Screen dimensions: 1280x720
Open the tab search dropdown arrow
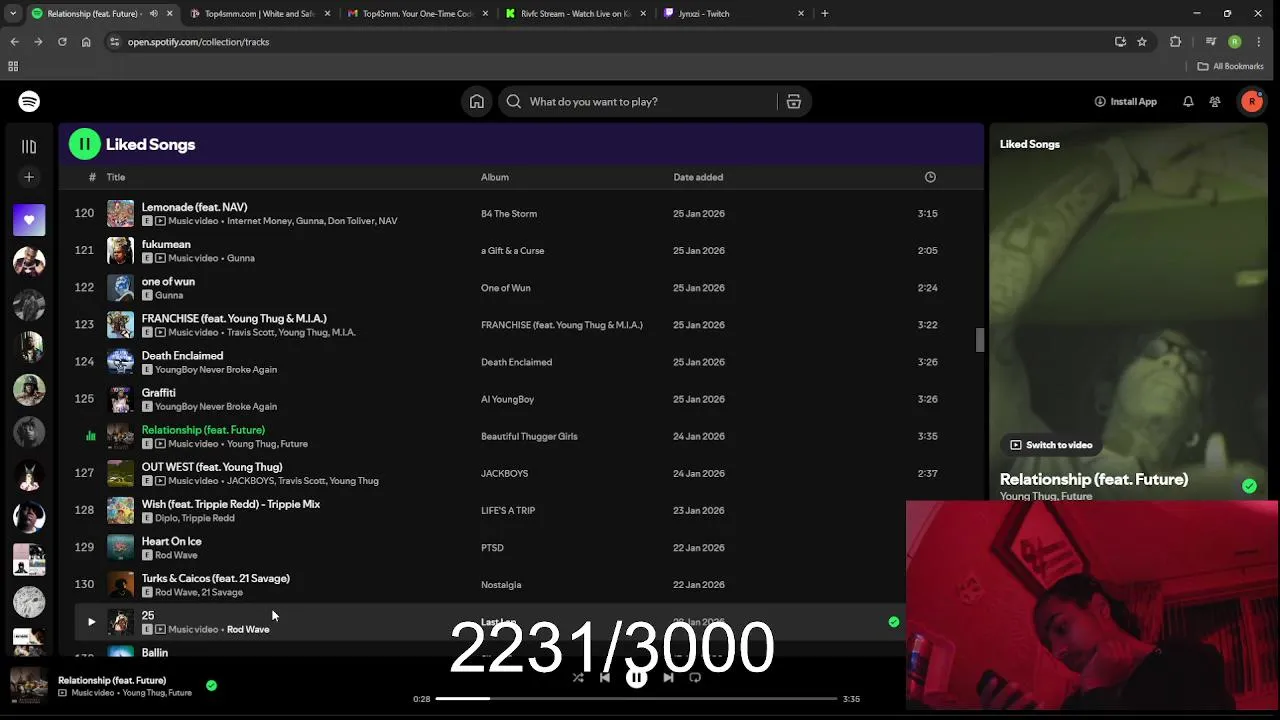[13, 14]
